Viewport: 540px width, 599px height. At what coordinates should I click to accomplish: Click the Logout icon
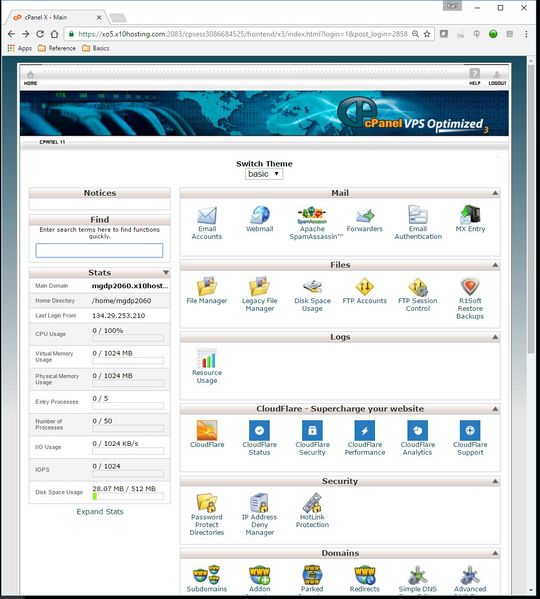coord(497,78)
